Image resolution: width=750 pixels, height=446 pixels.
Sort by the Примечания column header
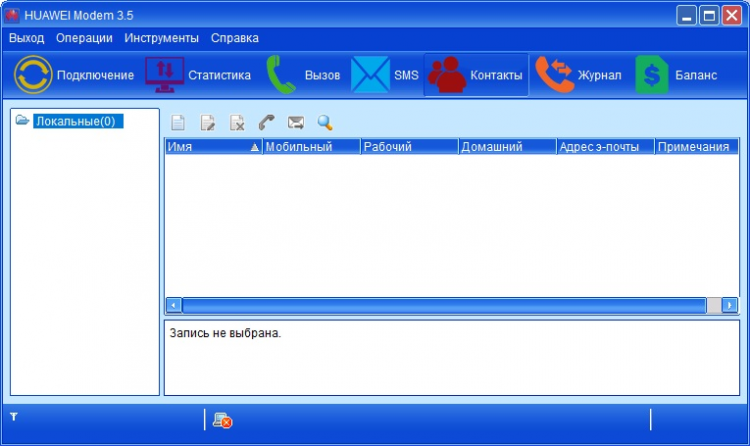(696, 147)
